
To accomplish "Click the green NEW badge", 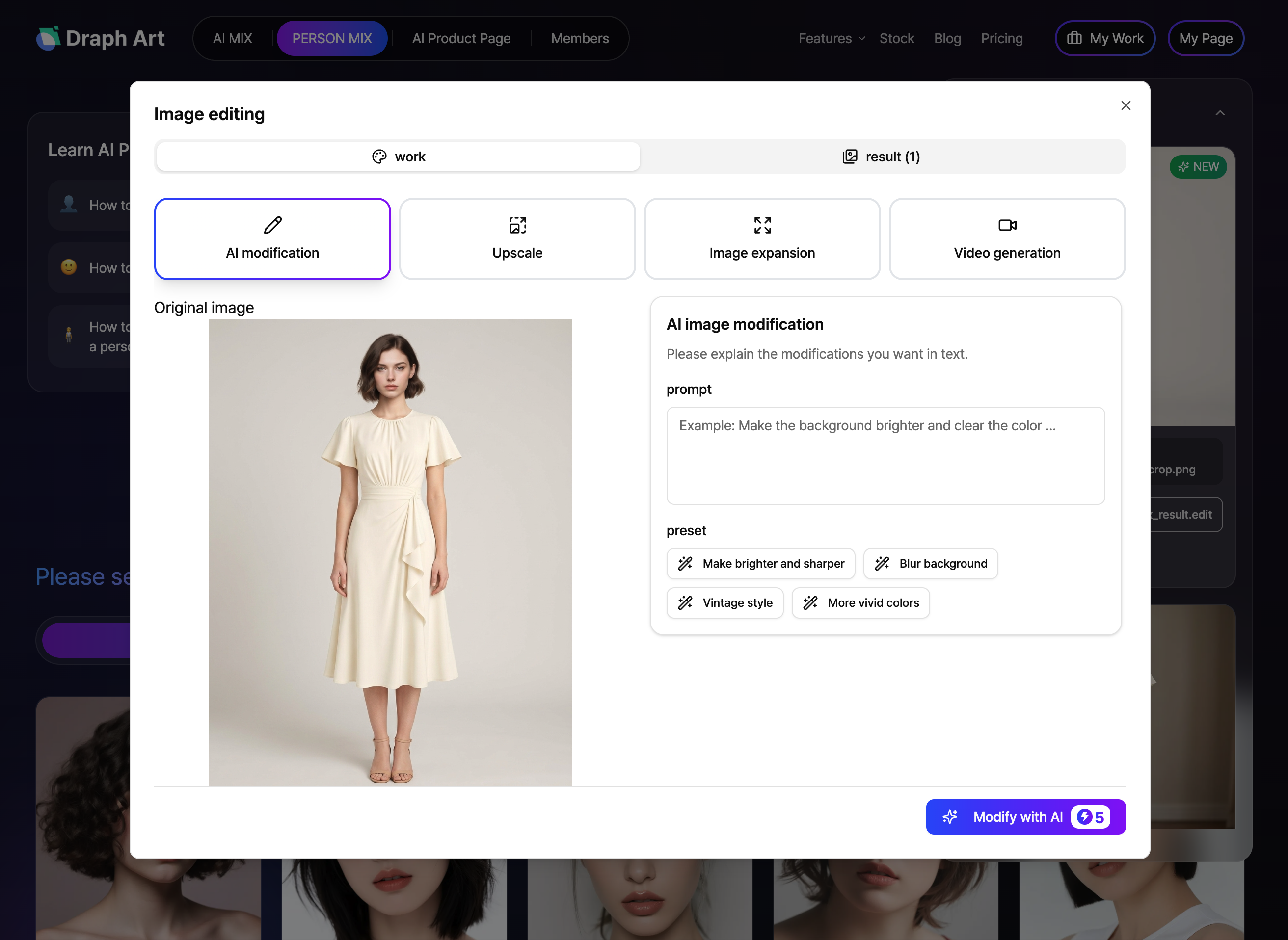I will [1198, 167].
